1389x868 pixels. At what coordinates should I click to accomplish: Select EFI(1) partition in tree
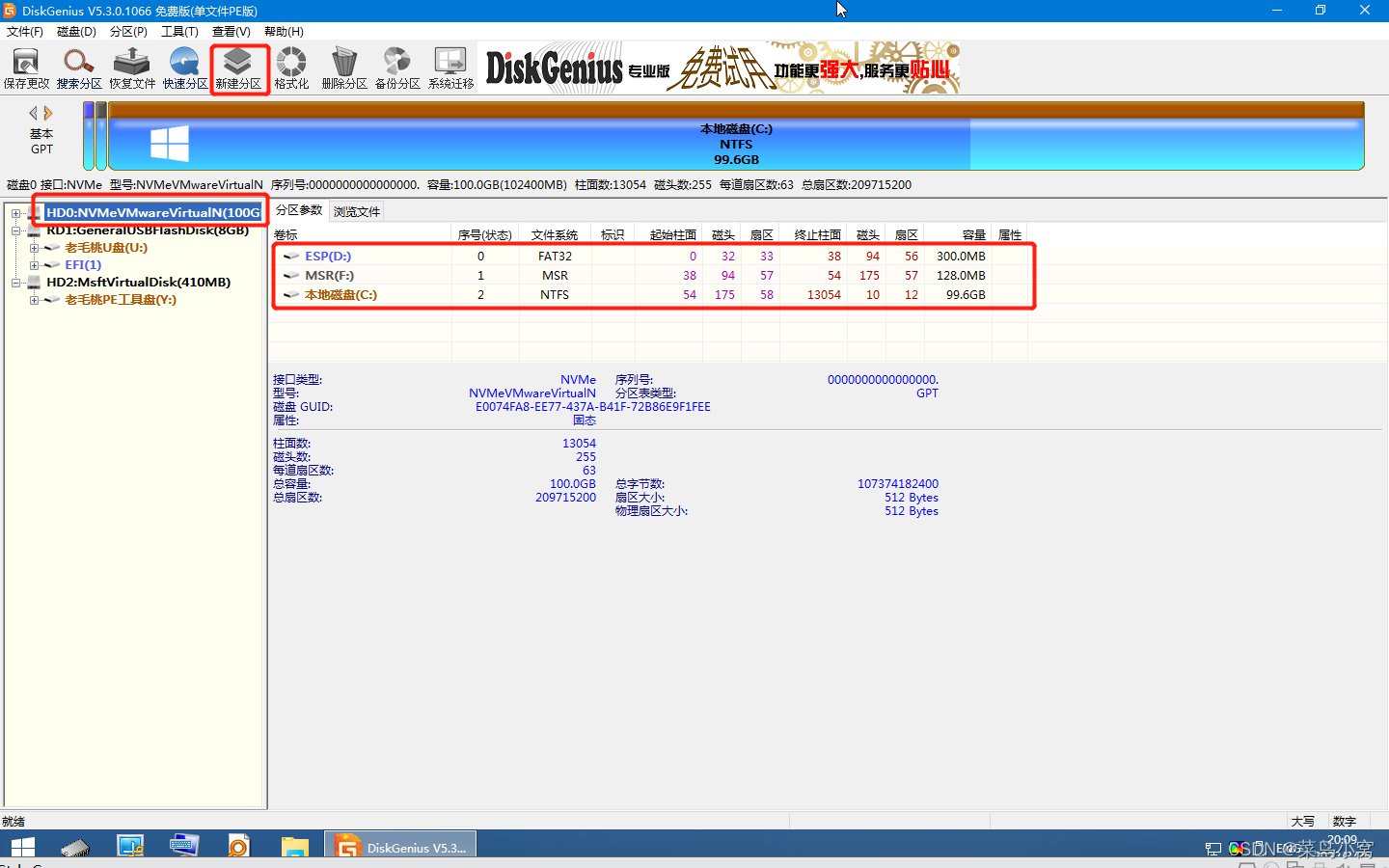pos(83,265)
